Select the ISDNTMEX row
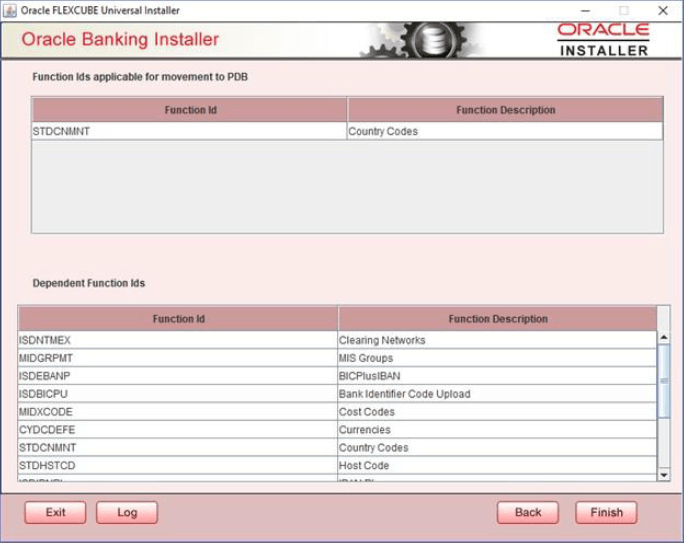The height and width of the screenshot is (543, 684). pos(337,340)
